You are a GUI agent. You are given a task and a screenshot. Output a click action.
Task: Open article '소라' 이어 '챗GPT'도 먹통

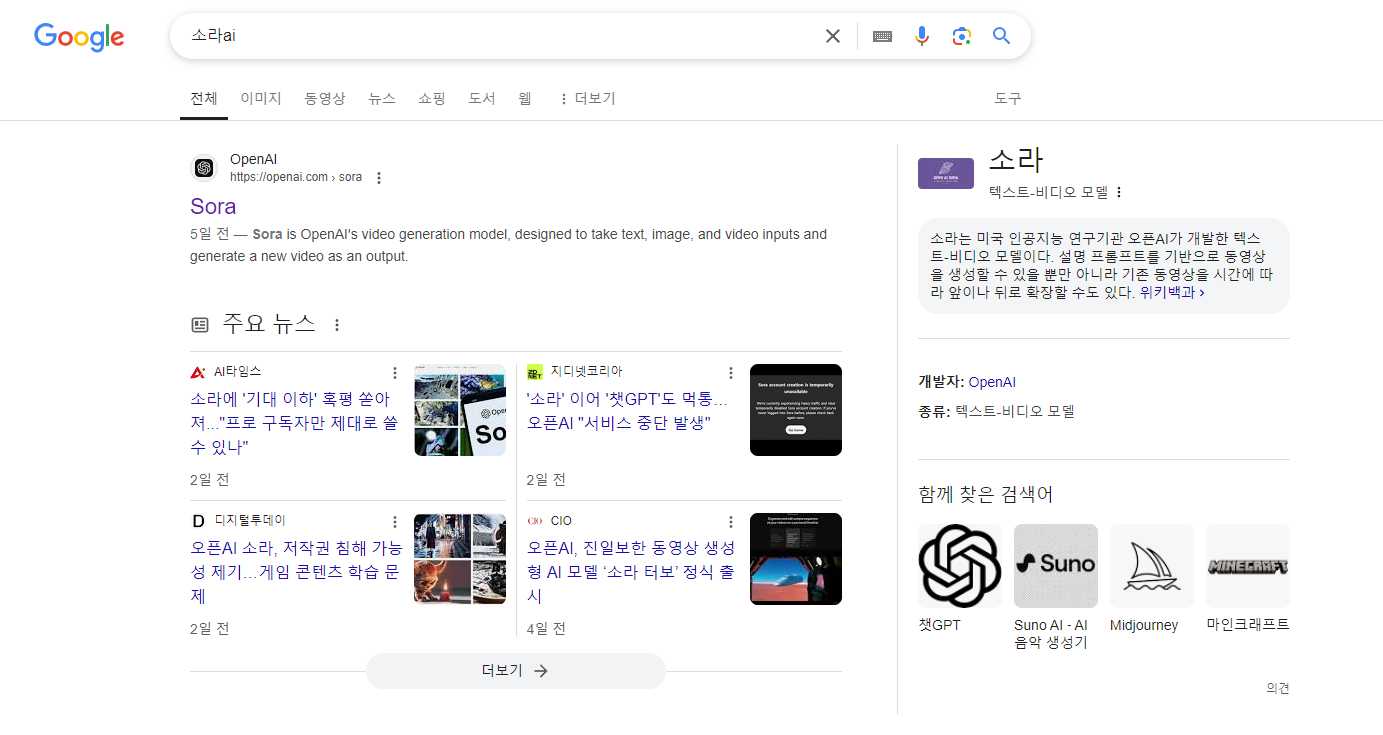point(627,411)
